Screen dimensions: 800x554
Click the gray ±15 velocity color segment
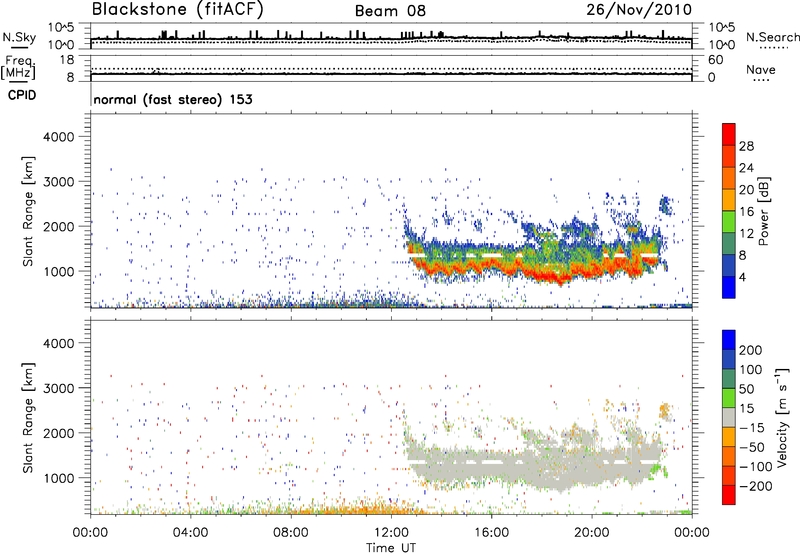tap(729, 418)
